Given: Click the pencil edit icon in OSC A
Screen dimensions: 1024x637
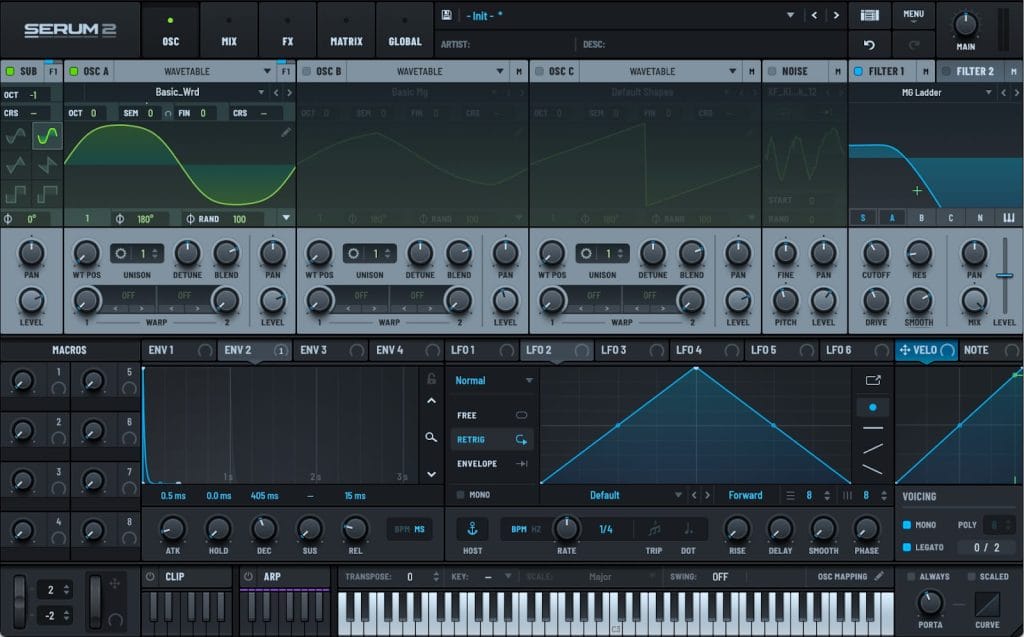Looking at the screenshot, I should 286,132.
